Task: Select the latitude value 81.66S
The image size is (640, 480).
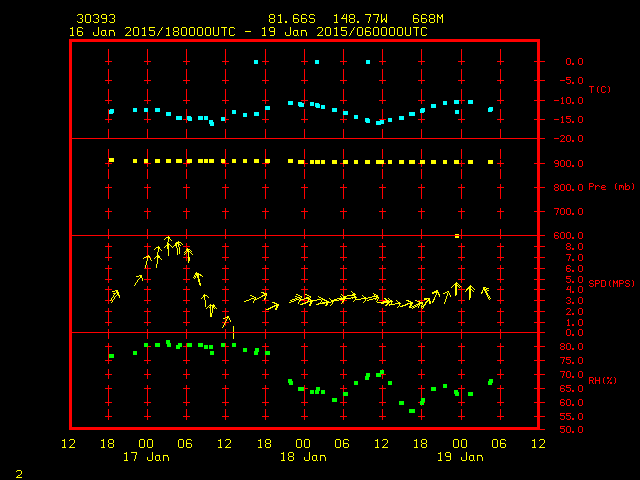Action: [292, 19]
